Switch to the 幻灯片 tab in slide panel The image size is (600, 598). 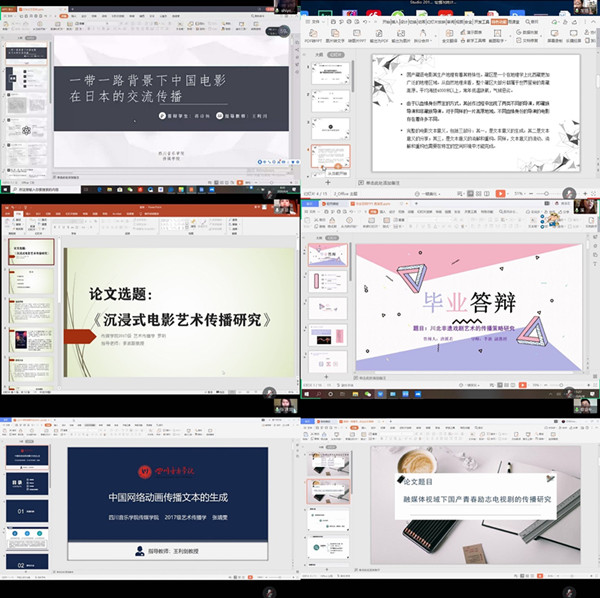(x=336, y=56)
